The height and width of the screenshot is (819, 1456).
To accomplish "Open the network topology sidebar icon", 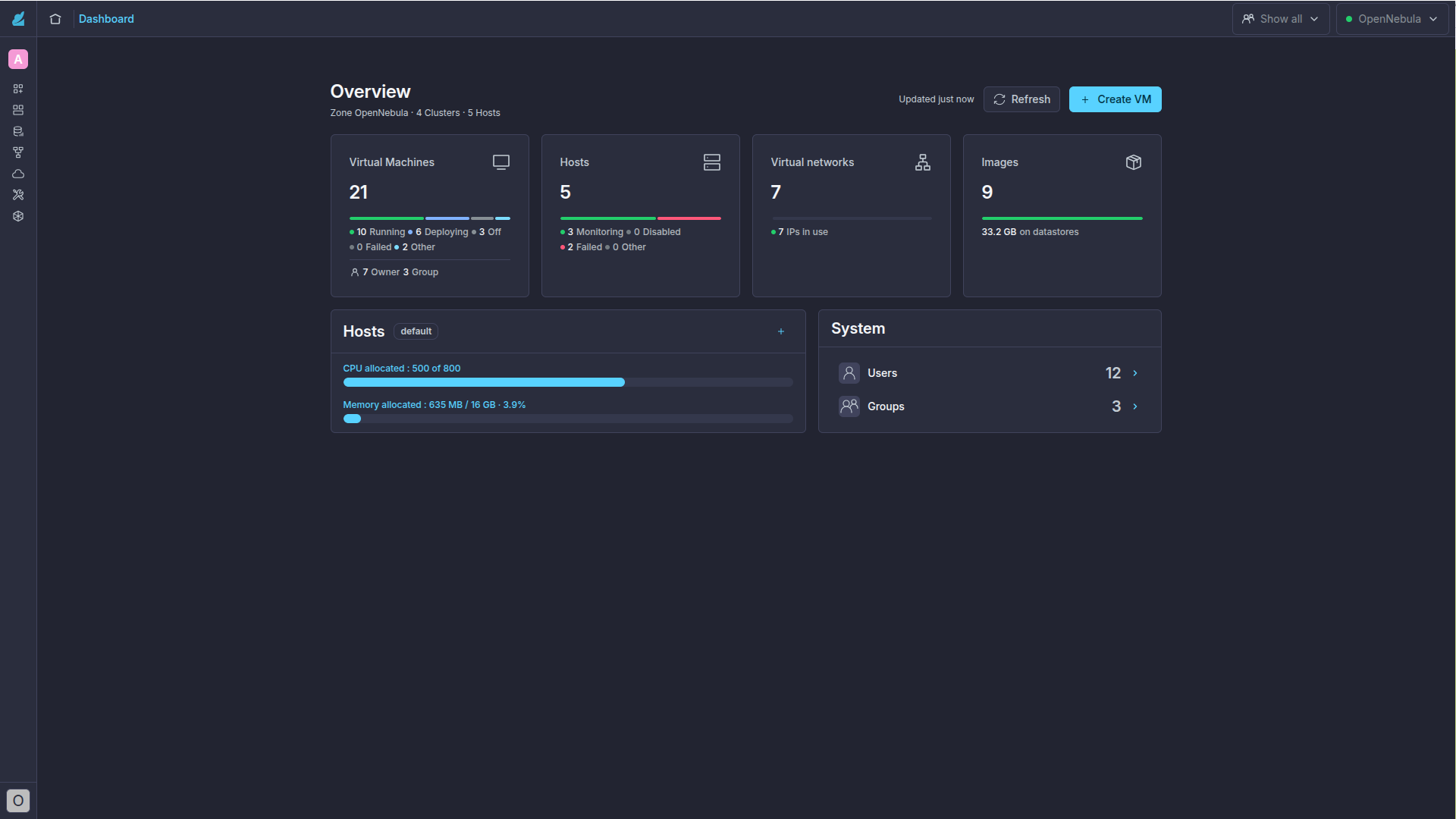I will (18, 152).
